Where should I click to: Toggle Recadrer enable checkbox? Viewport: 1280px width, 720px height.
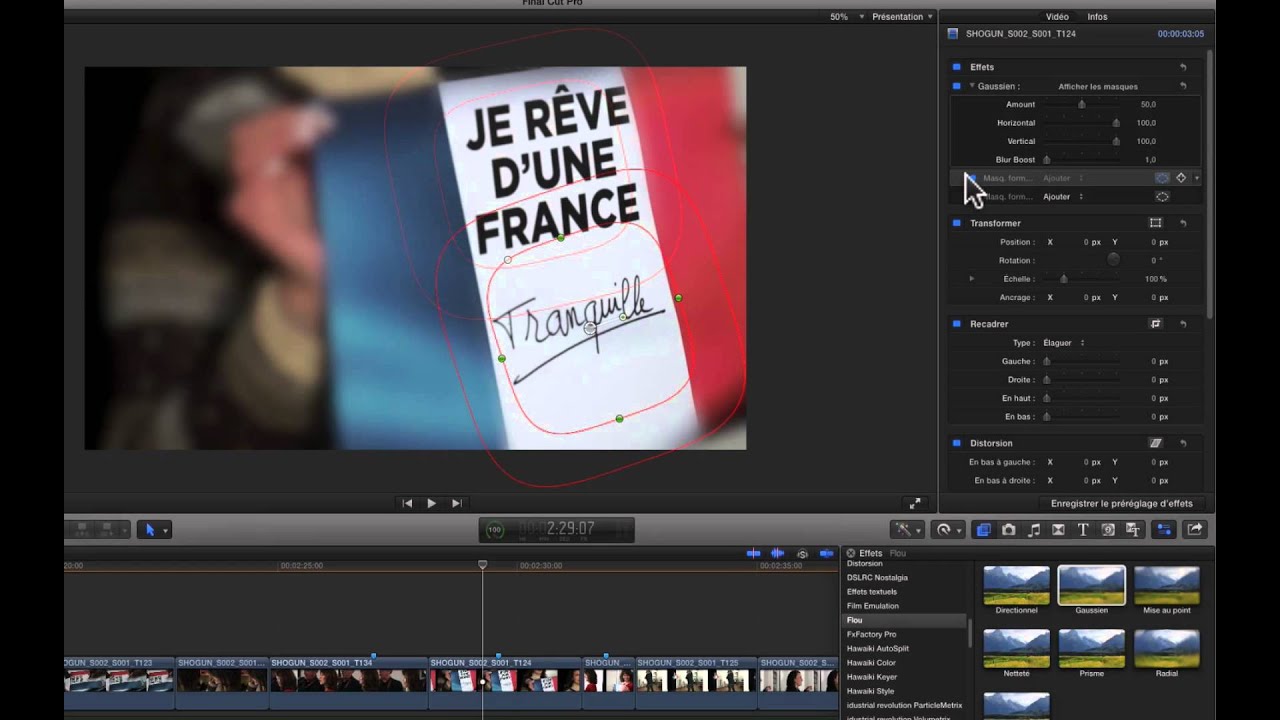(956, 324)
